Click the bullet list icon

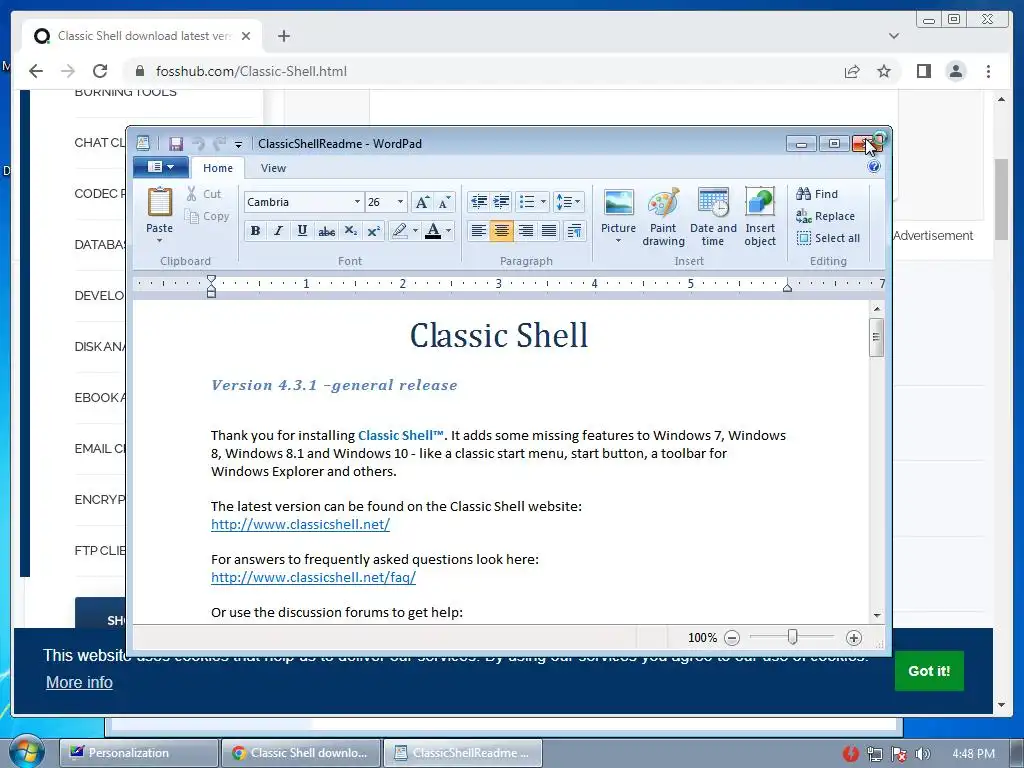pyautogui.click(x=526, y=202)
